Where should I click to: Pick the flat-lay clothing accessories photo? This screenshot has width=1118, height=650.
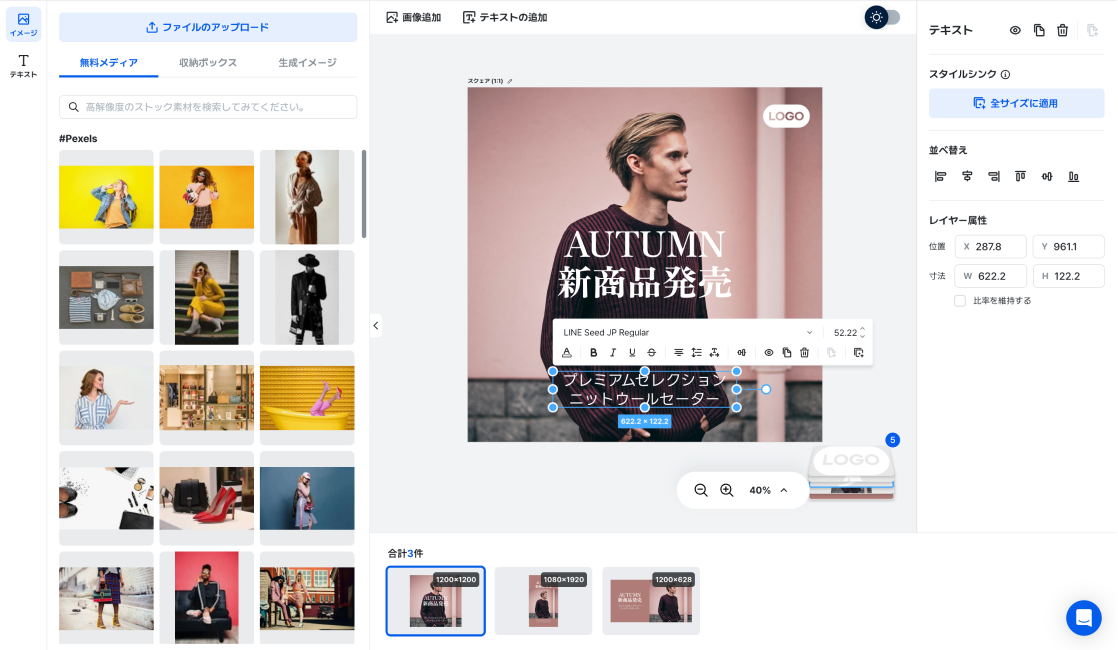coord(106,297)
